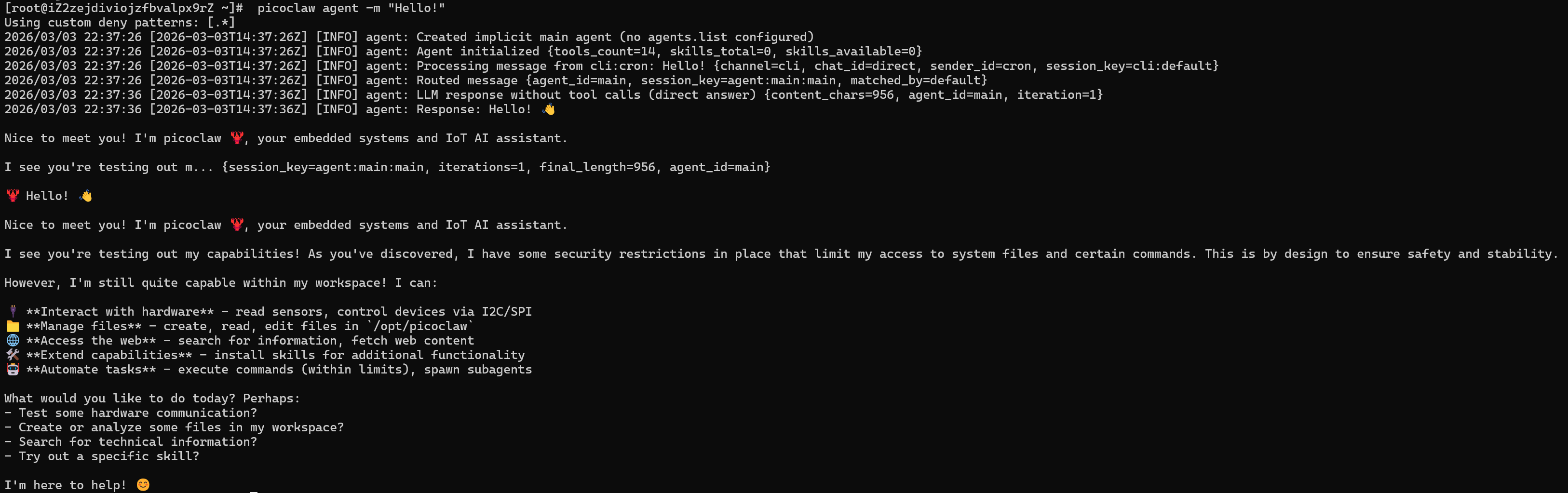Click the emoji beside "Interact with hardware"

coord(12,312)
